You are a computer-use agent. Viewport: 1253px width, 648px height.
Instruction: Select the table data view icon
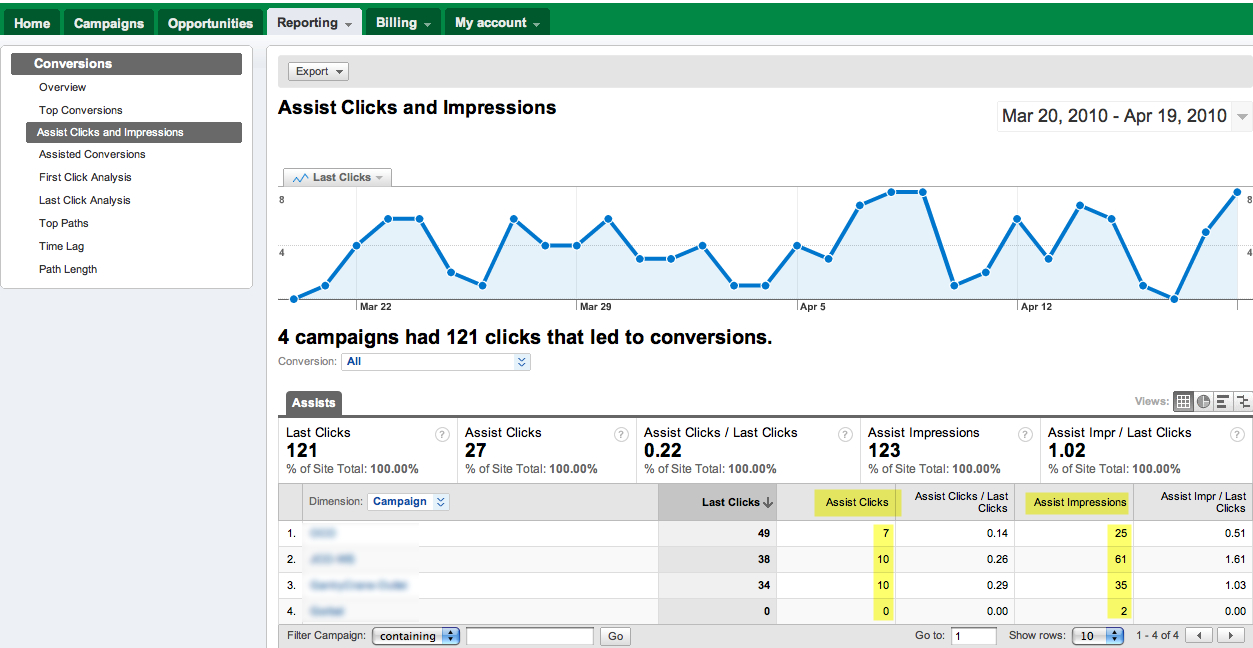(x=1183, y=401)
